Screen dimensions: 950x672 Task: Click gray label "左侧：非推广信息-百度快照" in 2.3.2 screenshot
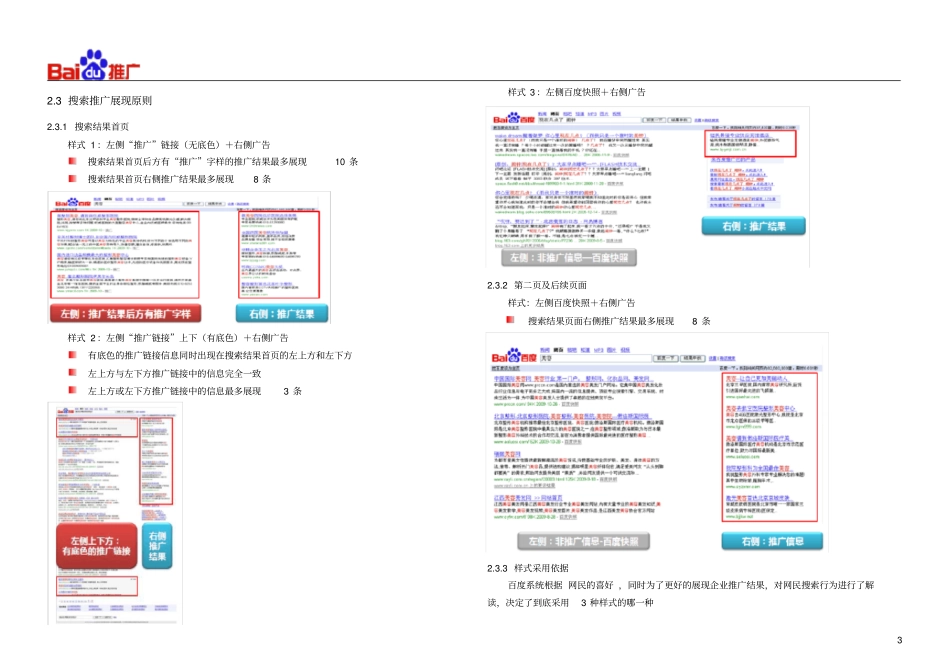tap(583, 541)
